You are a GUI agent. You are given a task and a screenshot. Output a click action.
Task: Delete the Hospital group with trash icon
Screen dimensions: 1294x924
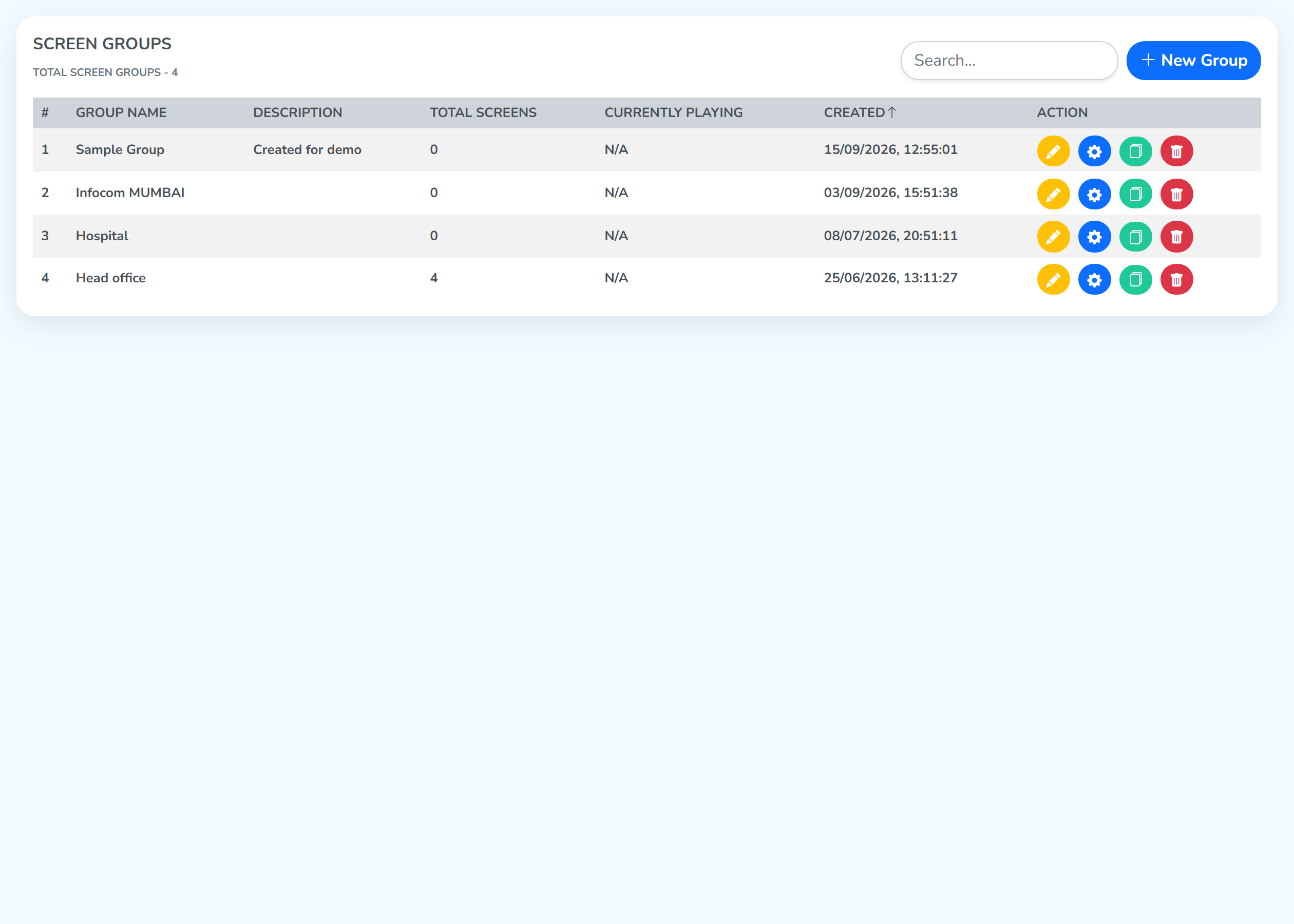coord(1176,237)
